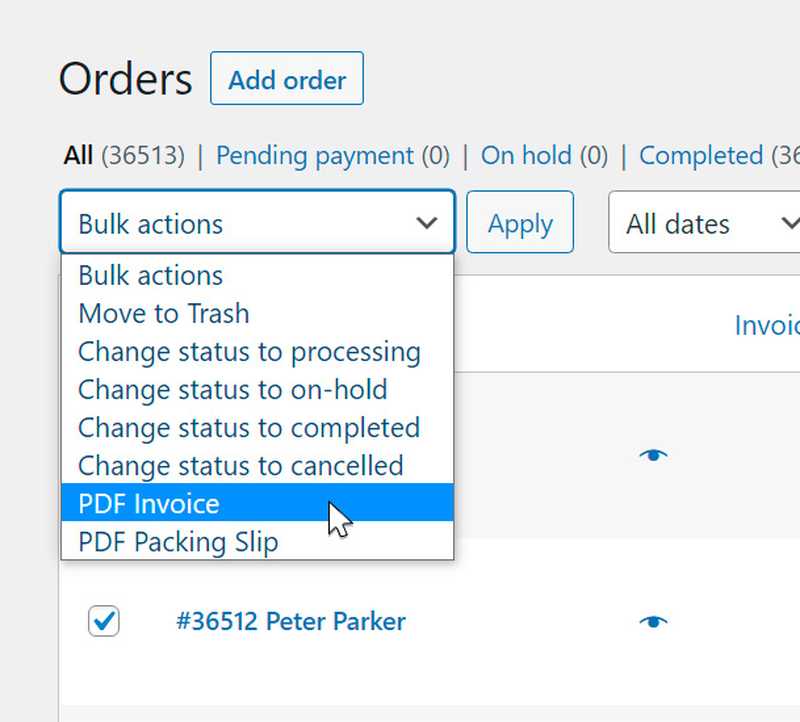Select Move to Trash in the dropdown list
The height and width of the screenshot is (722, 800).
tap(164, 314)
